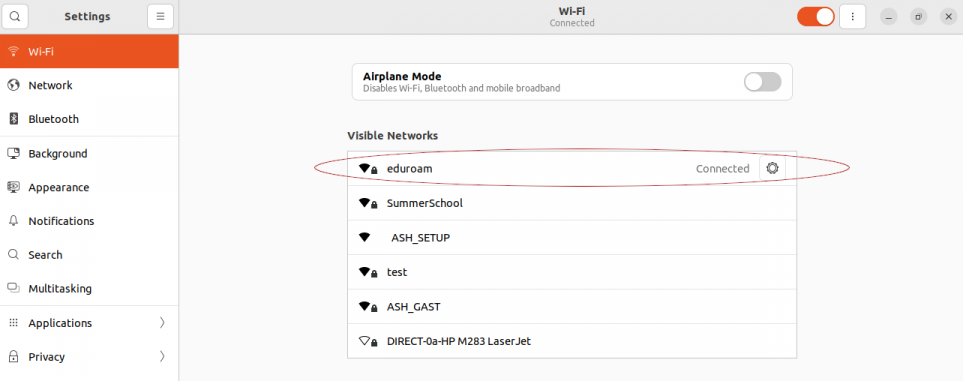The height and width of the screenshot is (381, 963).
Task: Select the test Wi-Fi network
Action: (x=572, y=272)
